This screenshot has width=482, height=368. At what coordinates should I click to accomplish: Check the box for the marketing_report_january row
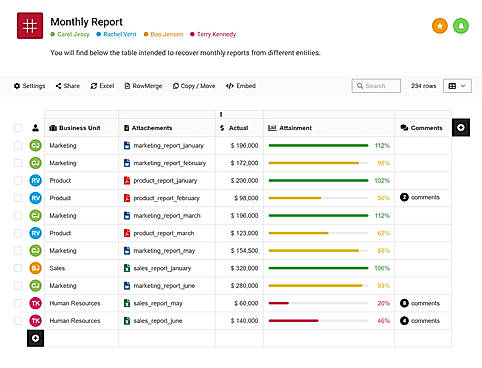coord(18,145)
